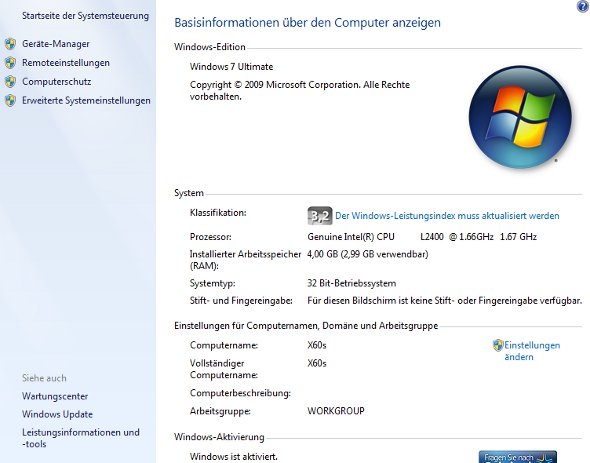This screenshot has width=590, height=463.
Task: Select the Stift- und Fingereingabe value text
Action: (x=444, y=300)
